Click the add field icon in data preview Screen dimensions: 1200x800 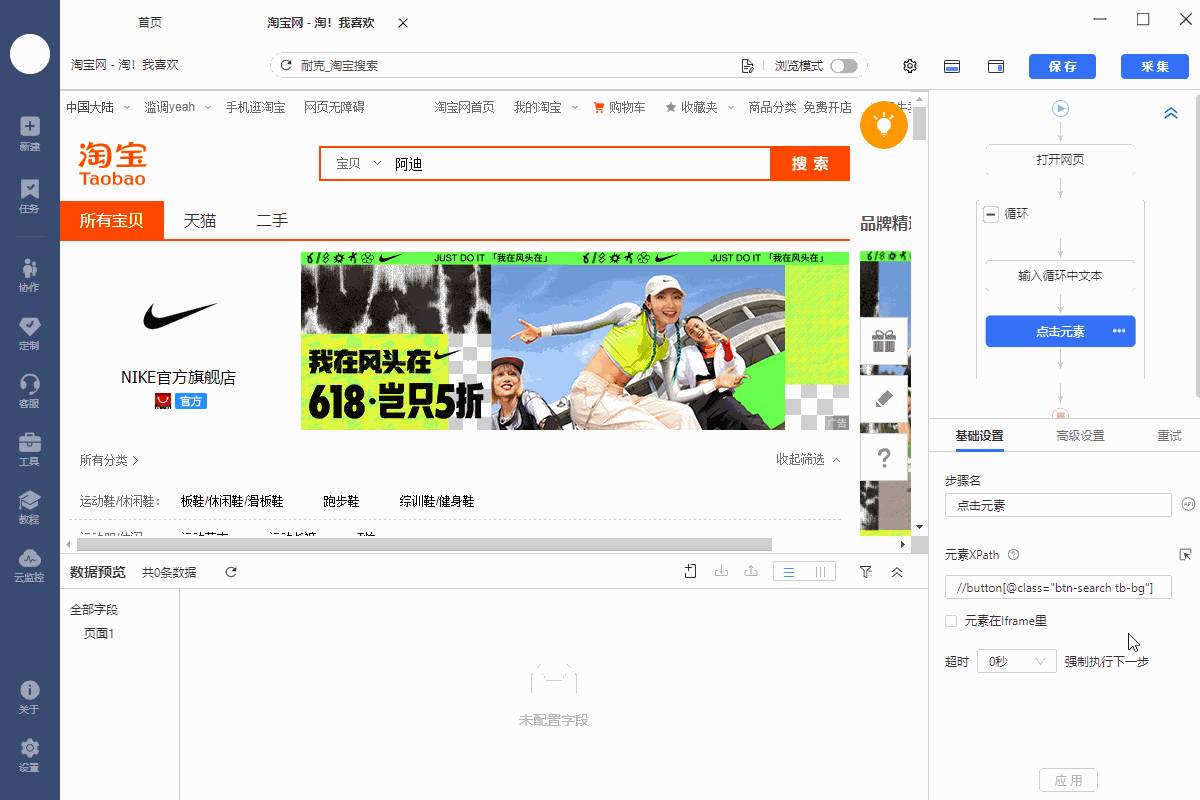pos(691,572)
